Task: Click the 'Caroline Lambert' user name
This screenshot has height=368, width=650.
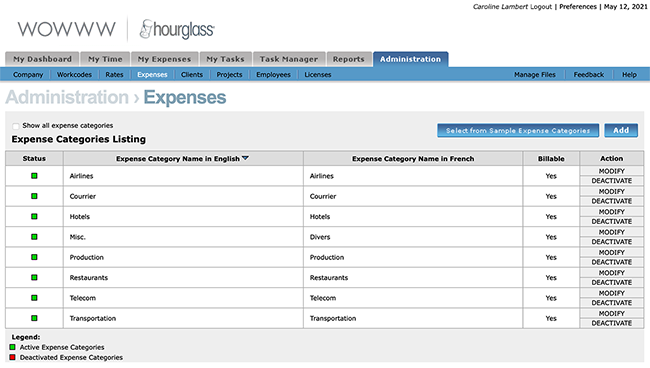Action: tap(501, 7)
